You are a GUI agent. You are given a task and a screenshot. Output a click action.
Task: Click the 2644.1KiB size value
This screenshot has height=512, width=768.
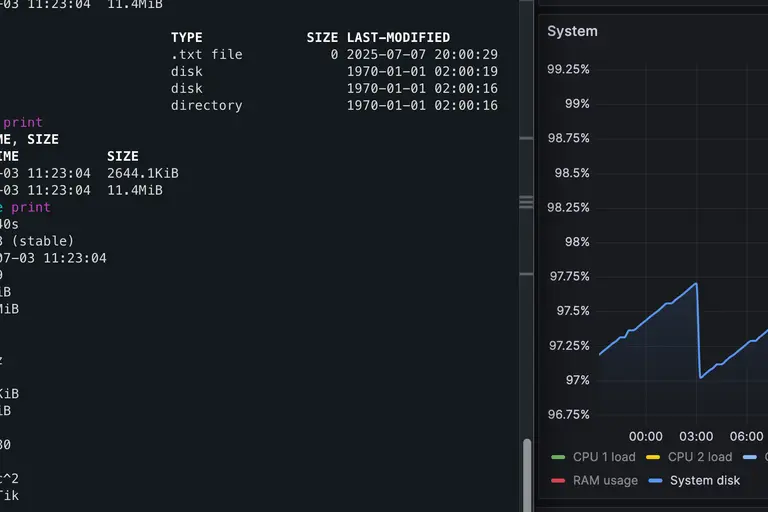click(143, 173)
